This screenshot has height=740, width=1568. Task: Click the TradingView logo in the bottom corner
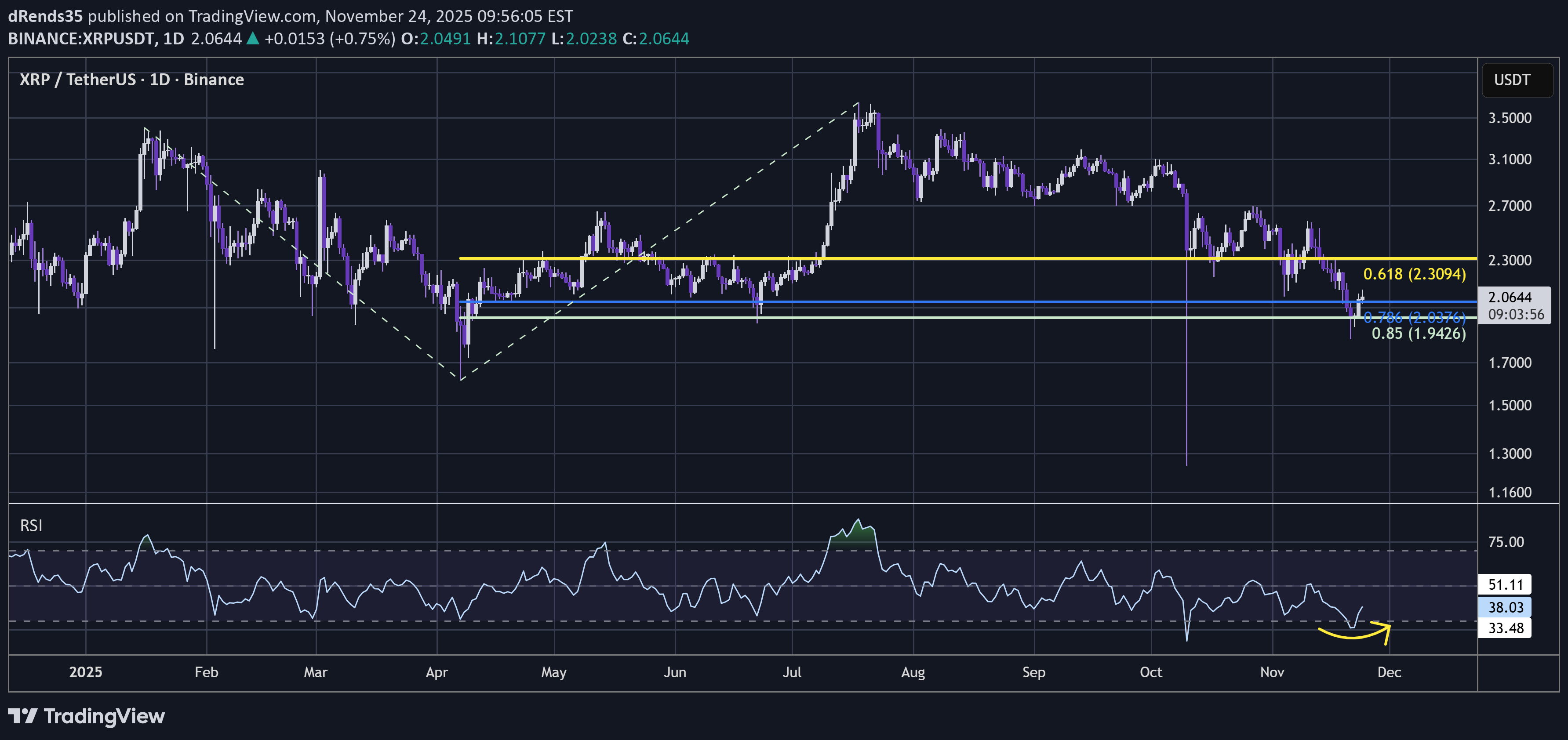click(85, 717)
